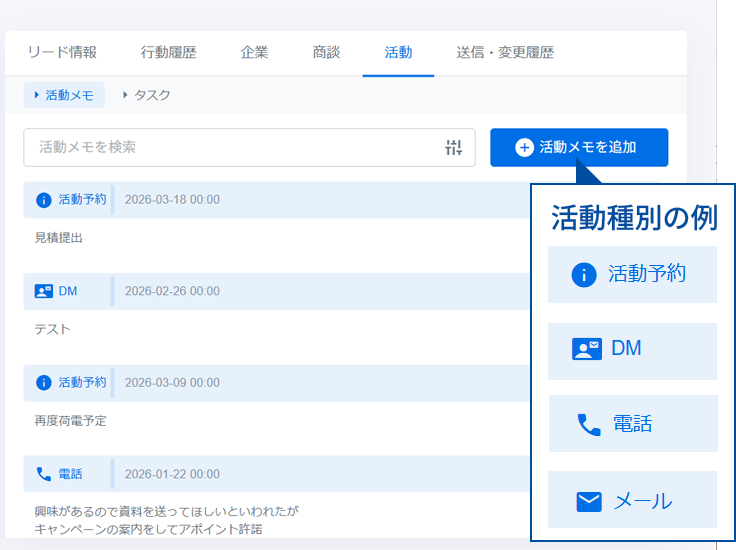
Task: Click DM icon in 活動種別の例 panel
Action: (587, 349)
